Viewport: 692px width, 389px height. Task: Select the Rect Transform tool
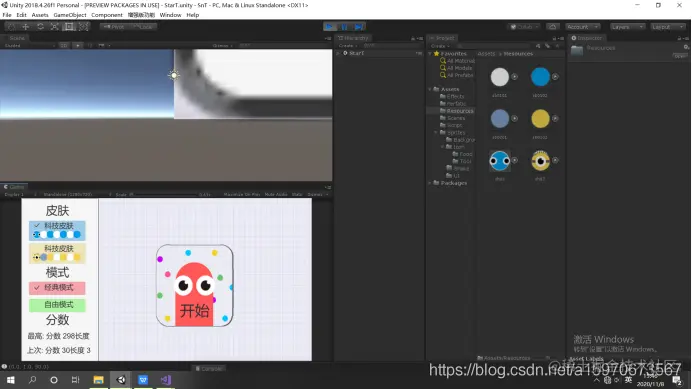69,27
